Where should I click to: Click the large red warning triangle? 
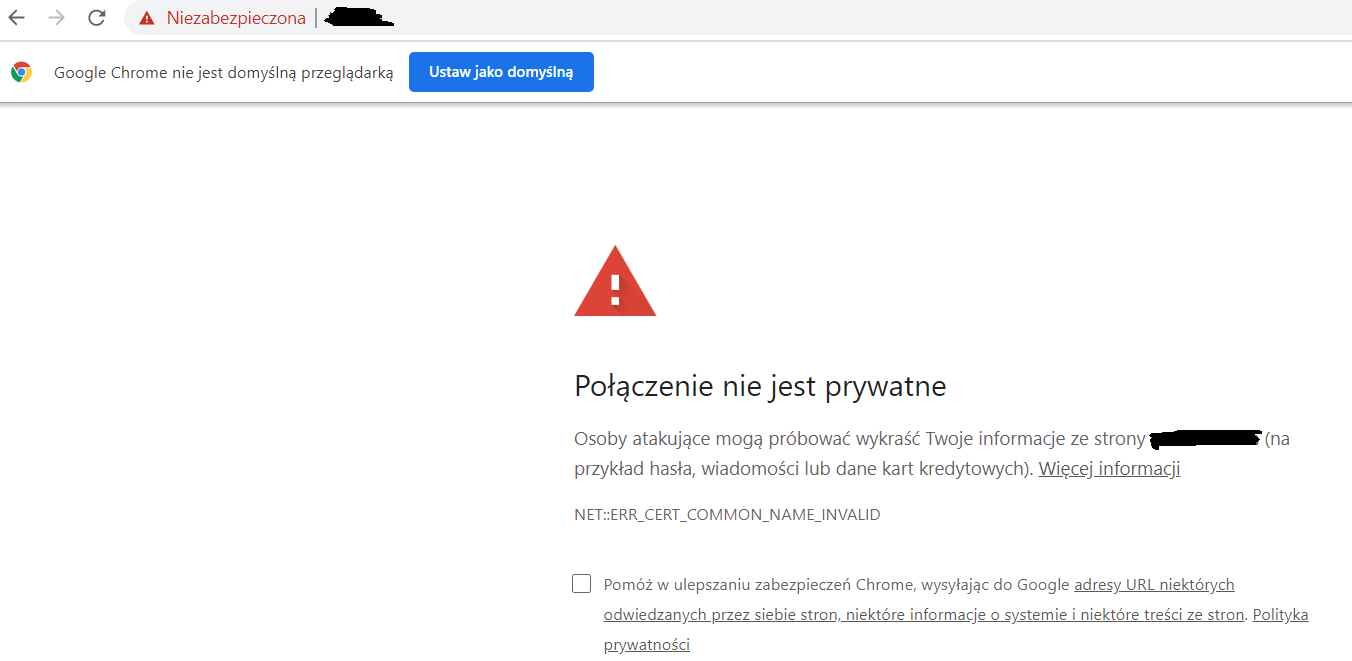point(615,281)
